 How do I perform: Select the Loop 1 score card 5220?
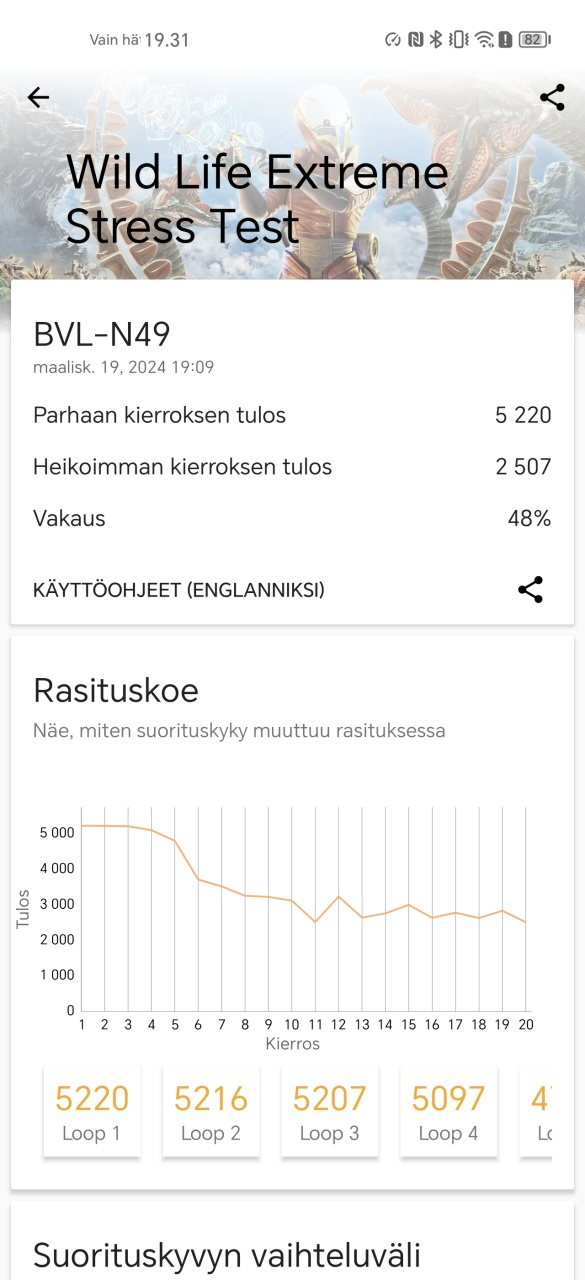[x=92, y=1112]
